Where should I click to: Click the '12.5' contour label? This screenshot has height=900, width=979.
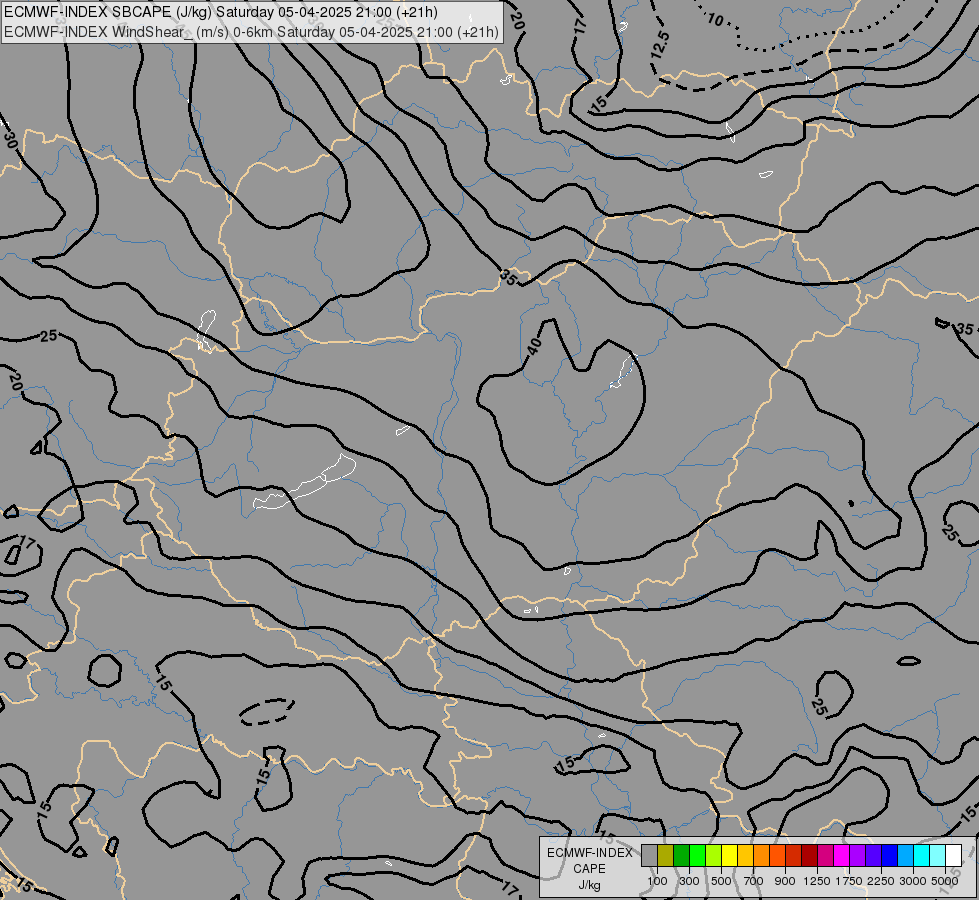tap(660, 45)
